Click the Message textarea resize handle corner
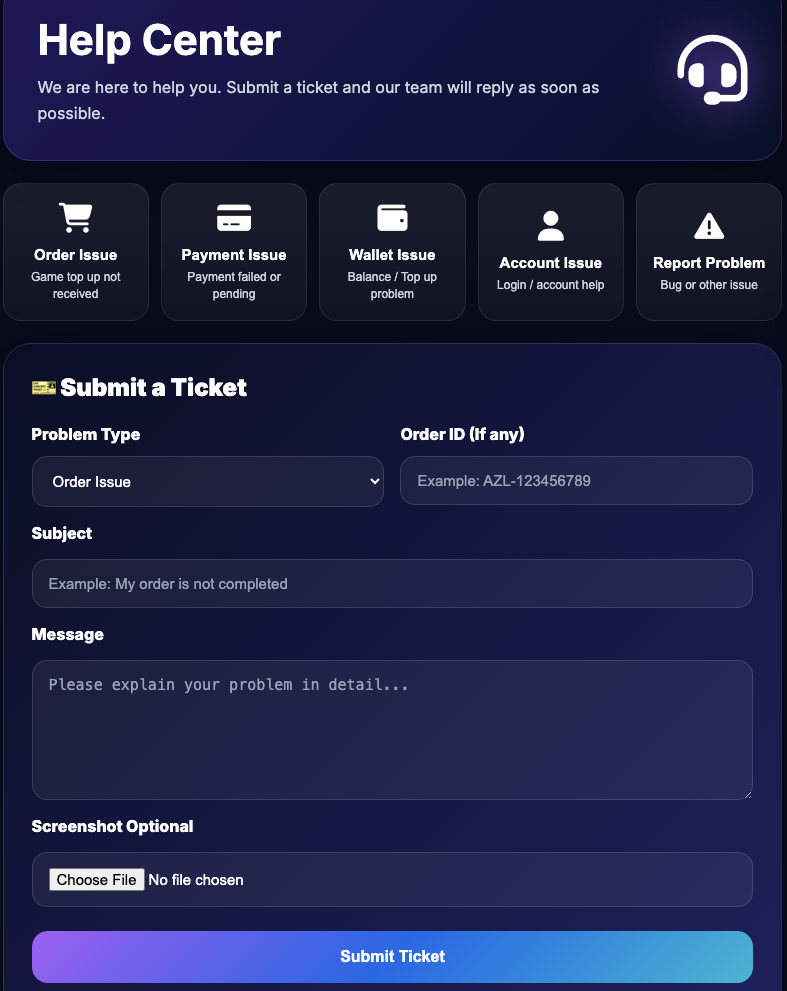Image resolution: width=787 pixels, height=991 pixels. click(748, 794)
